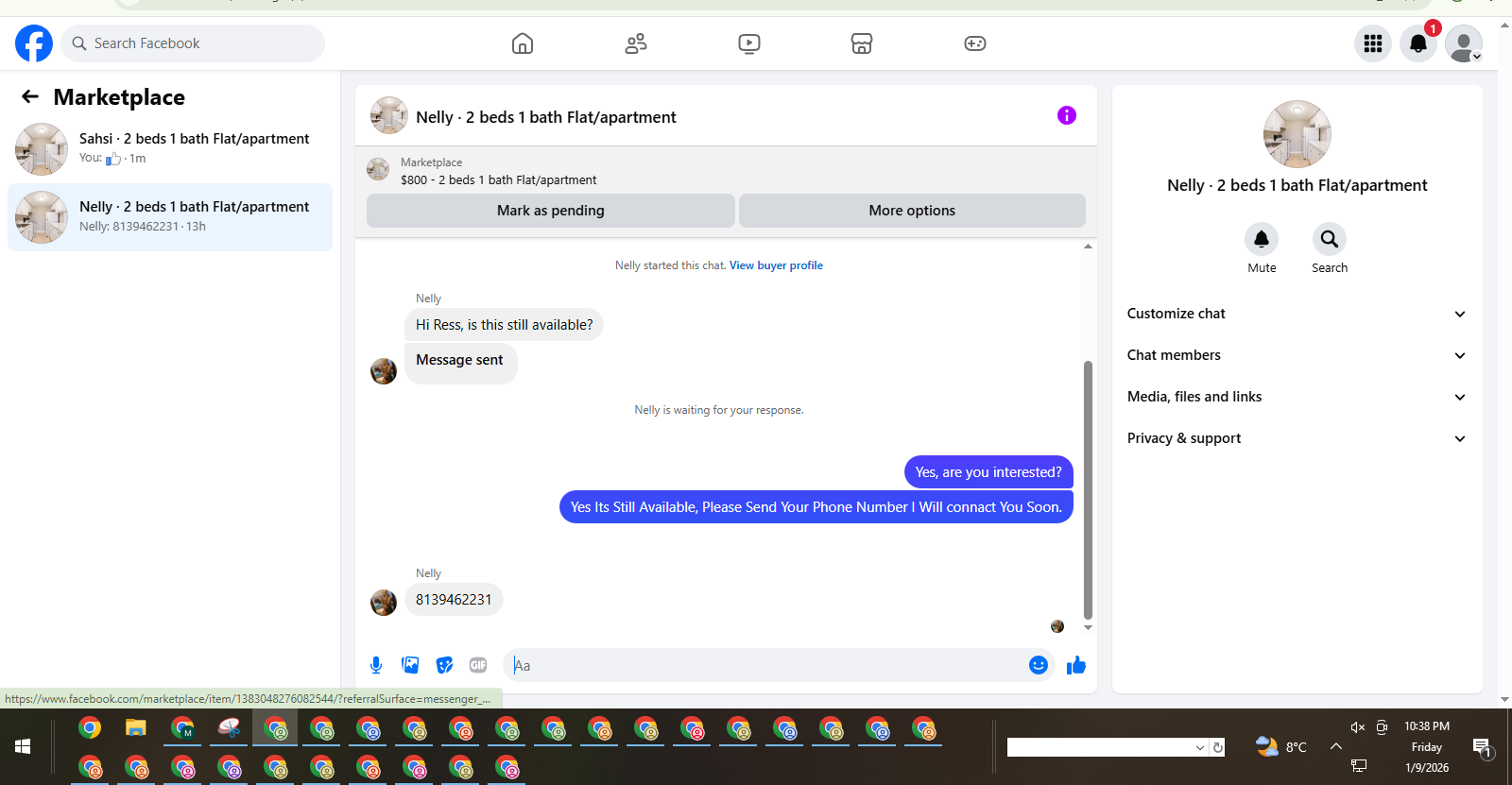The width and height of the screenshot is (1512, 785).
Task: Click the 'Hi Ress, is this still available?' message
Action: [x=504, y=325]
